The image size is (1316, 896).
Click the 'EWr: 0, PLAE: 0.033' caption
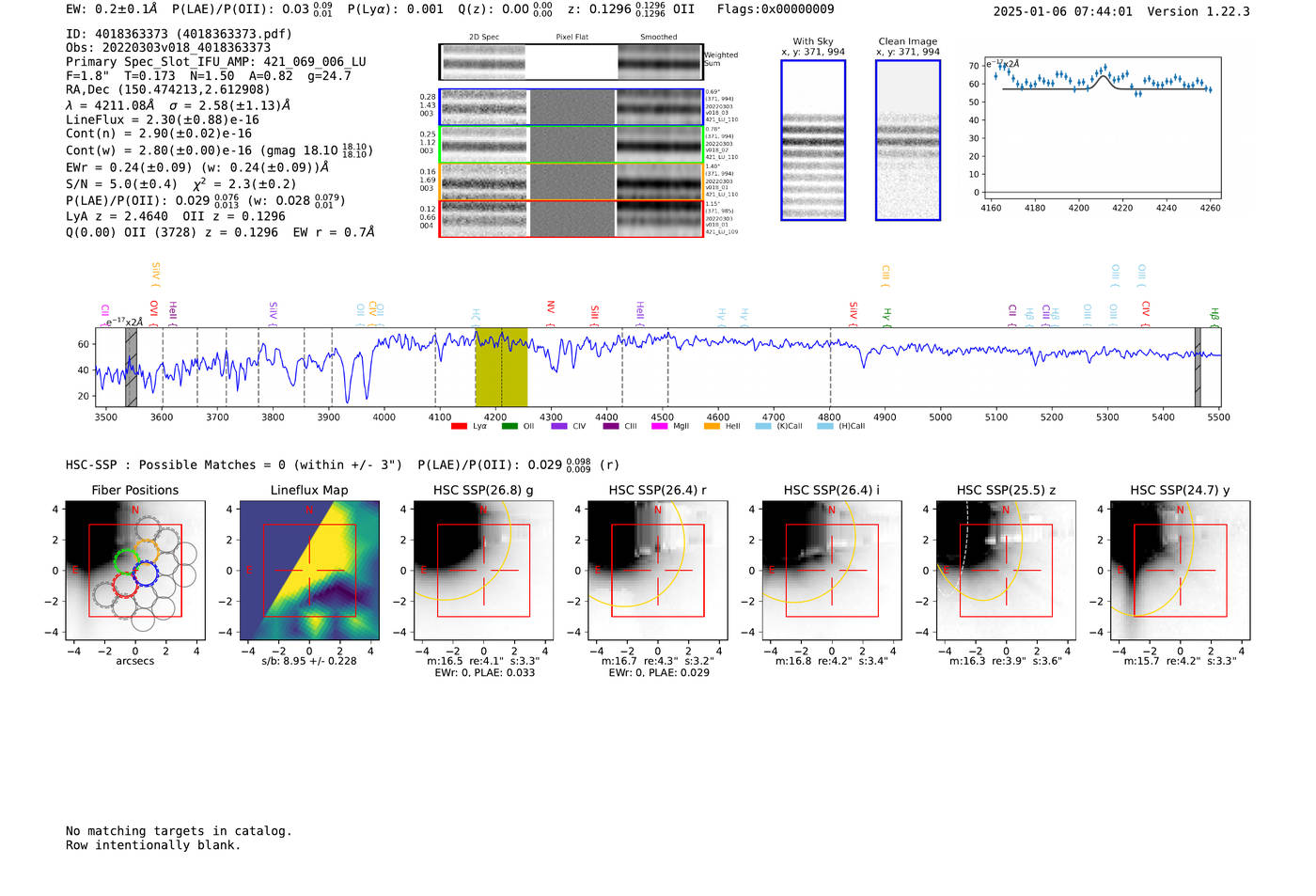pyautogui.click(x=484, y=673)
